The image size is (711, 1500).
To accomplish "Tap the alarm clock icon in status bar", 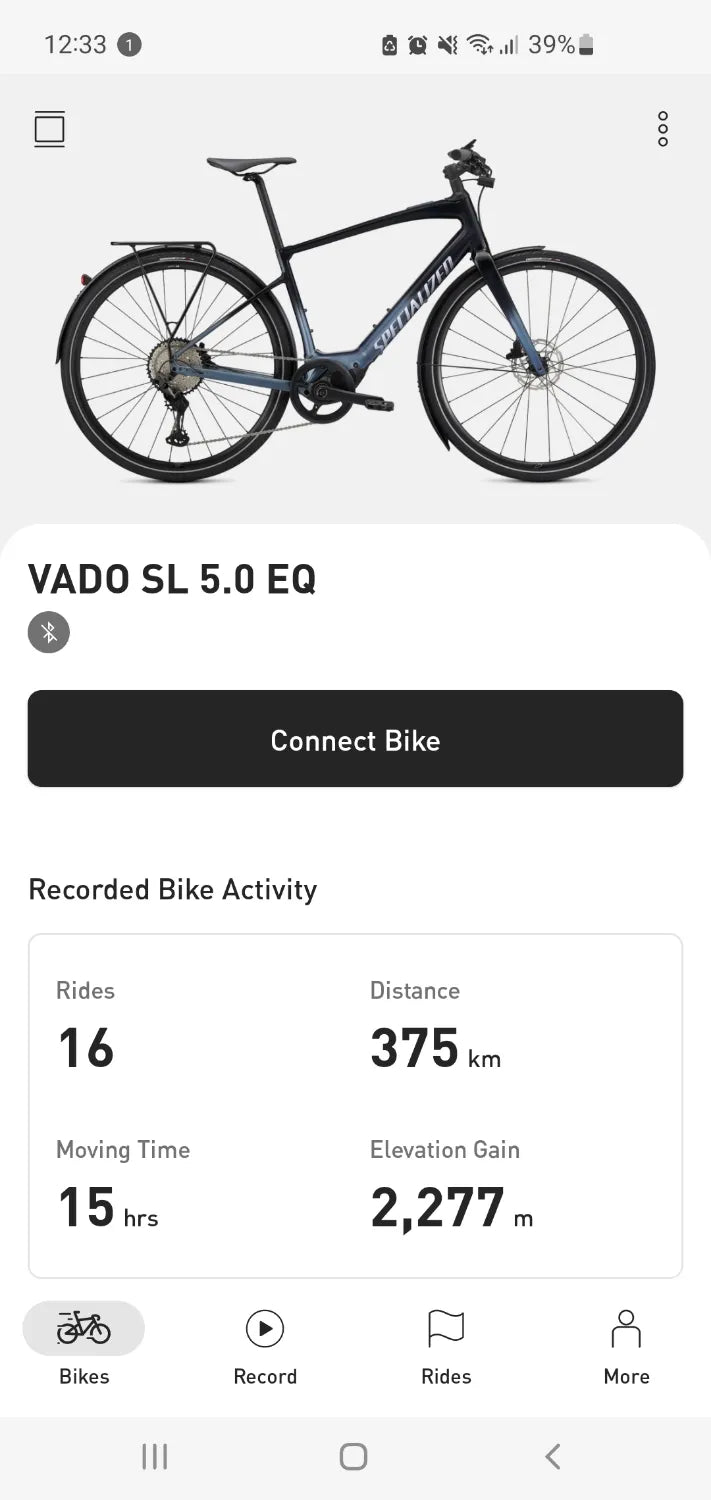I will click(419, 44).
